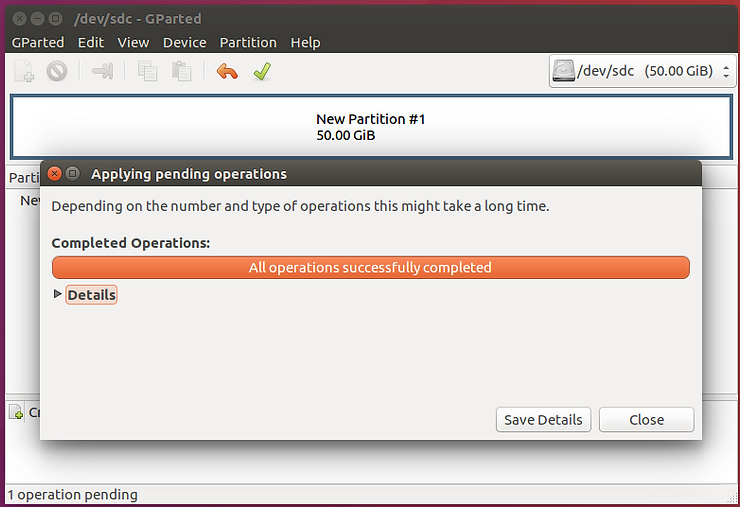Click the Resize/Move toolbar icon
The width and height of the screenshot is (740, 507).
(x=102, y=71)
